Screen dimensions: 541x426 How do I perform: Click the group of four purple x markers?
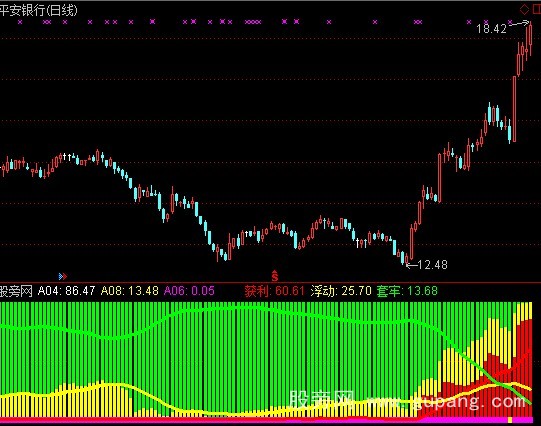[x=253, y=22]
